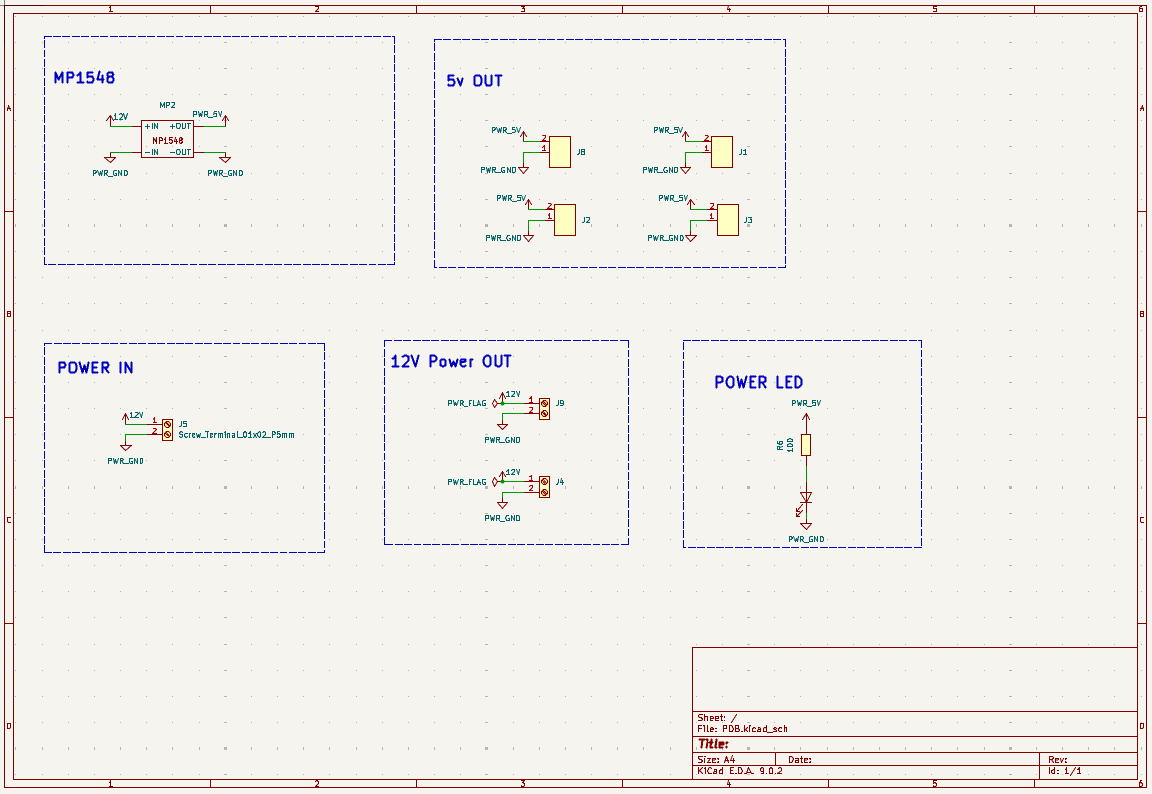Click the Rev: field in title block

pos(1058,760)
